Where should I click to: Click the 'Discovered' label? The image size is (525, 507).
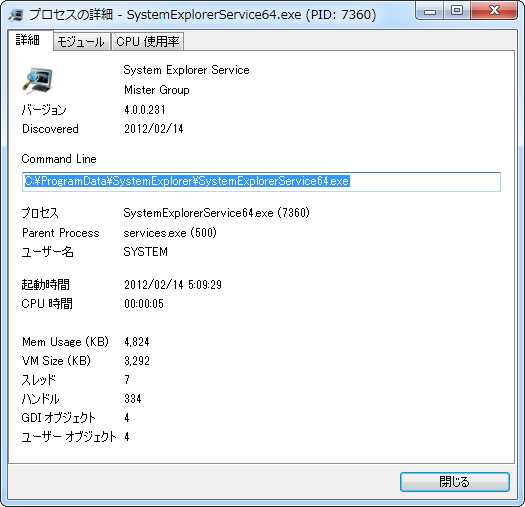(x=50, y=129)
